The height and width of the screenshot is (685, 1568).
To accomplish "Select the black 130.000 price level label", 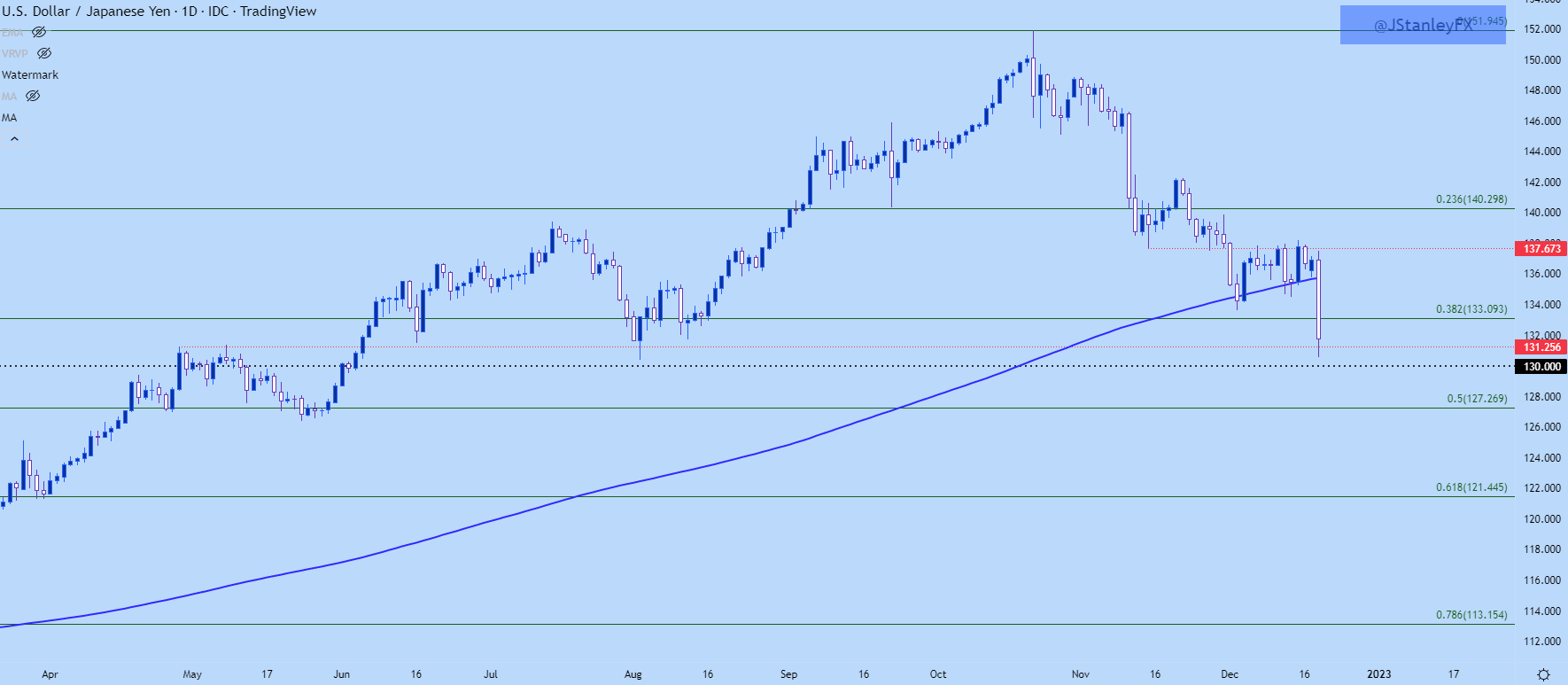I will point(1541,367).
